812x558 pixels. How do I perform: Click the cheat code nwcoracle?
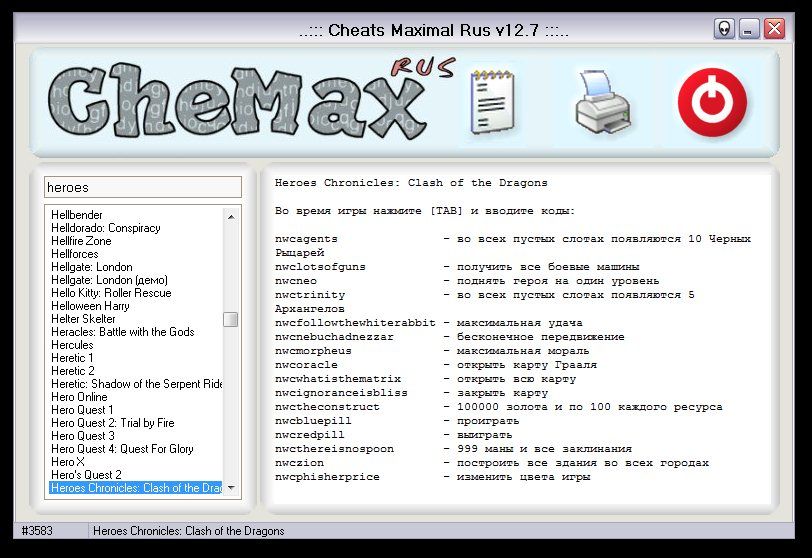(306, 365)
